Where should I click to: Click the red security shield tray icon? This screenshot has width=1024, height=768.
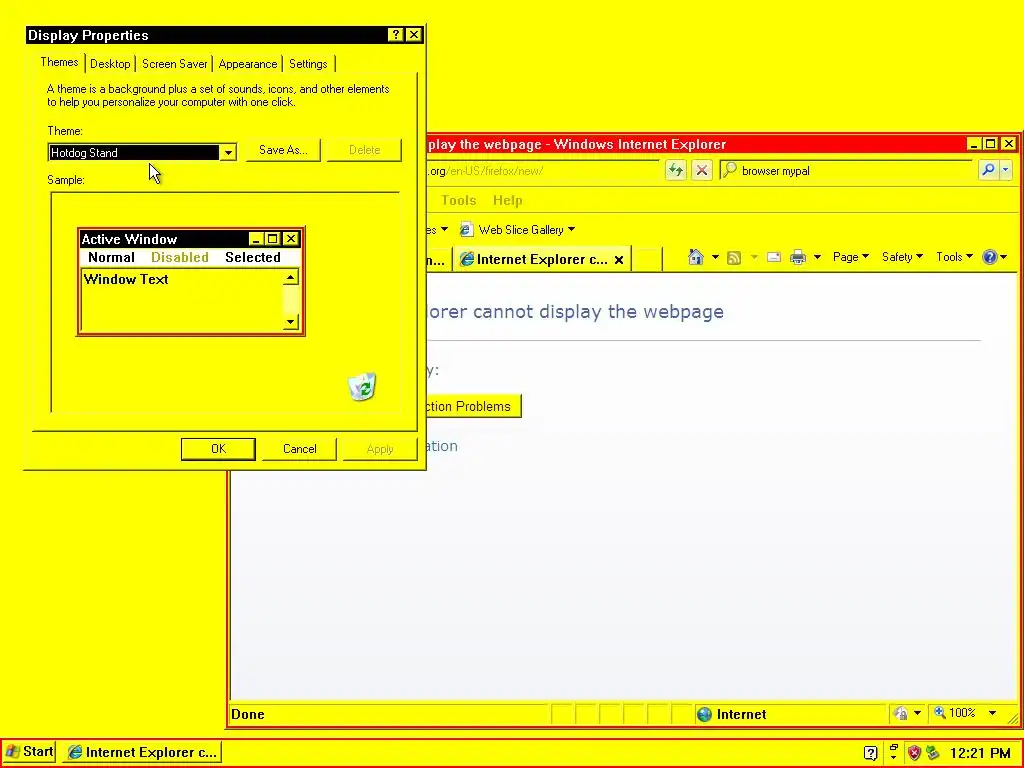point(914,753)
